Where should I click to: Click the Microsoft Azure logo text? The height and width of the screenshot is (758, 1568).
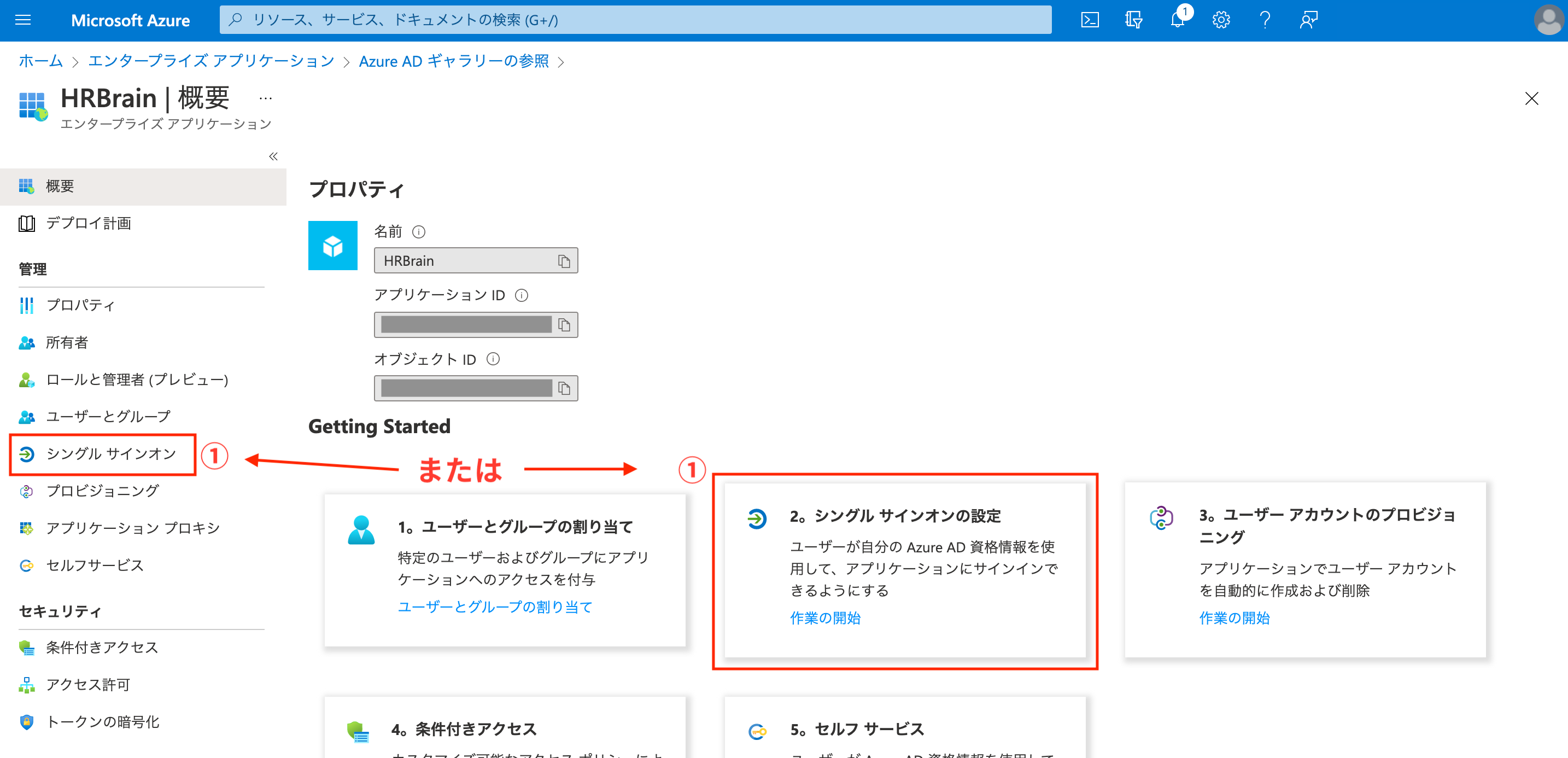pyautogui.click(x=130, y=20)
